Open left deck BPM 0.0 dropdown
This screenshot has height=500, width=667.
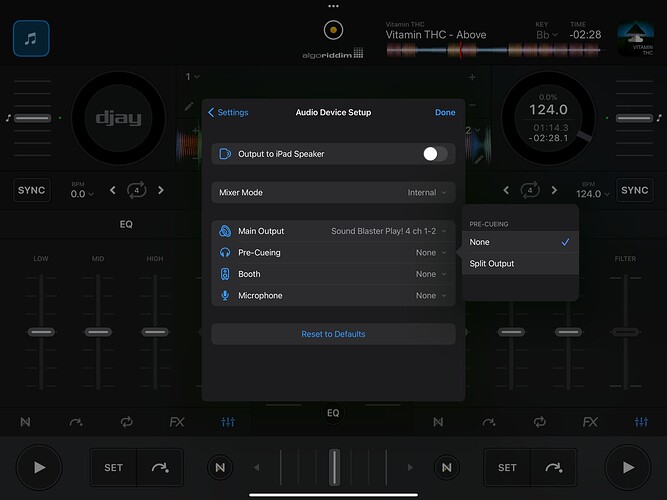coord(82,190)
